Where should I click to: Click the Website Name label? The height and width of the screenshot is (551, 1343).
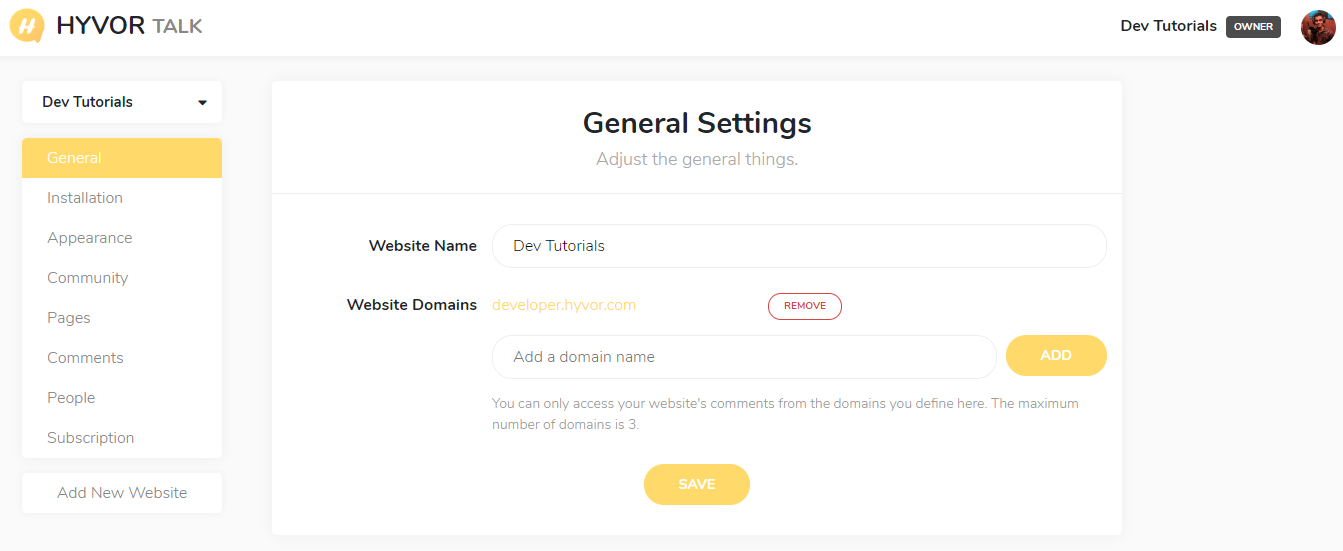click(x=423, y=246)
